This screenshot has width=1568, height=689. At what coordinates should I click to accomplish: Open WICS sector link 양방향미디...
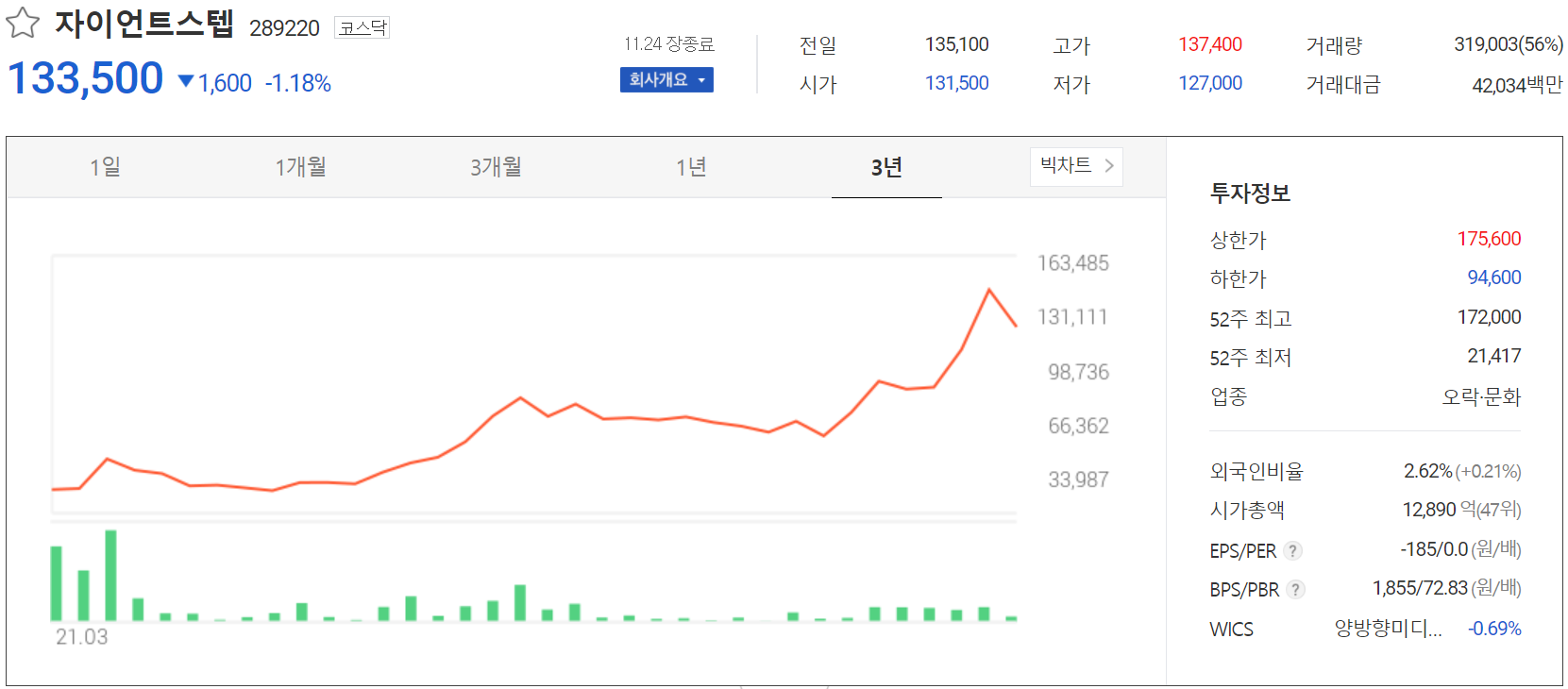(1388, 629)
